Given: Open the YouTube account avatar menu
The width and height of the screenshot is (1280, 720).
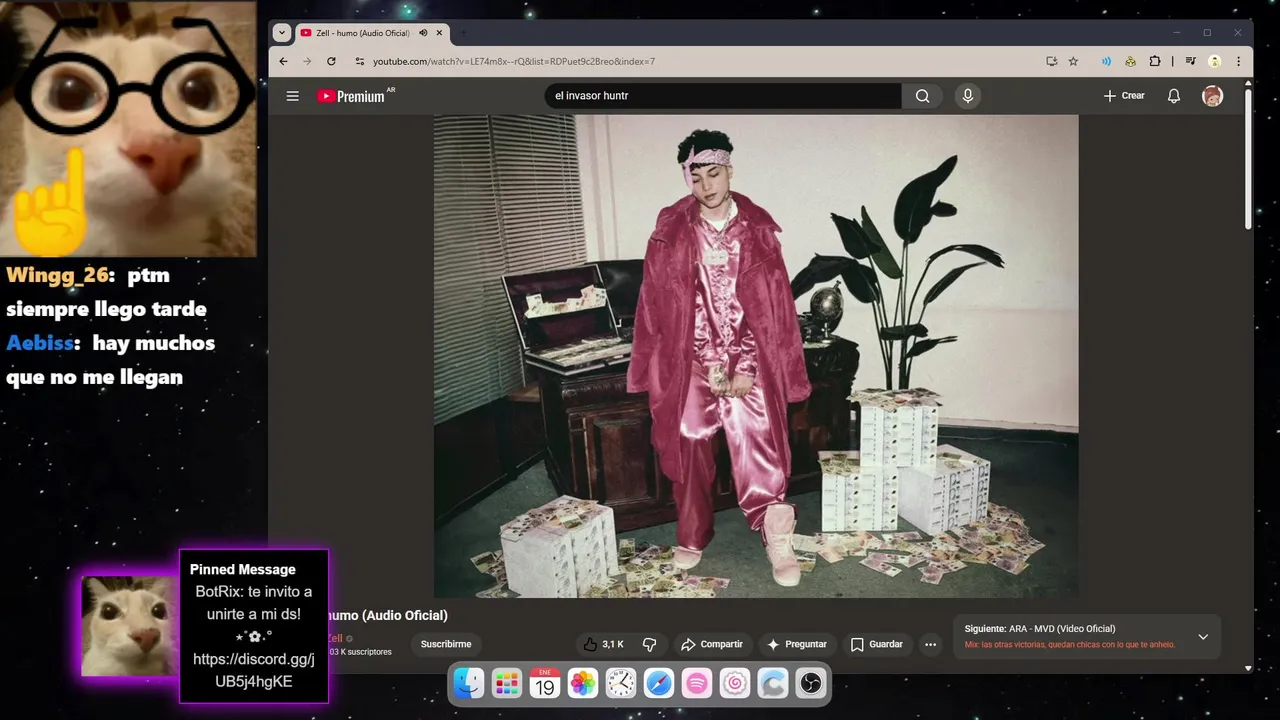Looking at the screenshot, I should pyautogui.click(x=1212, y=96).
